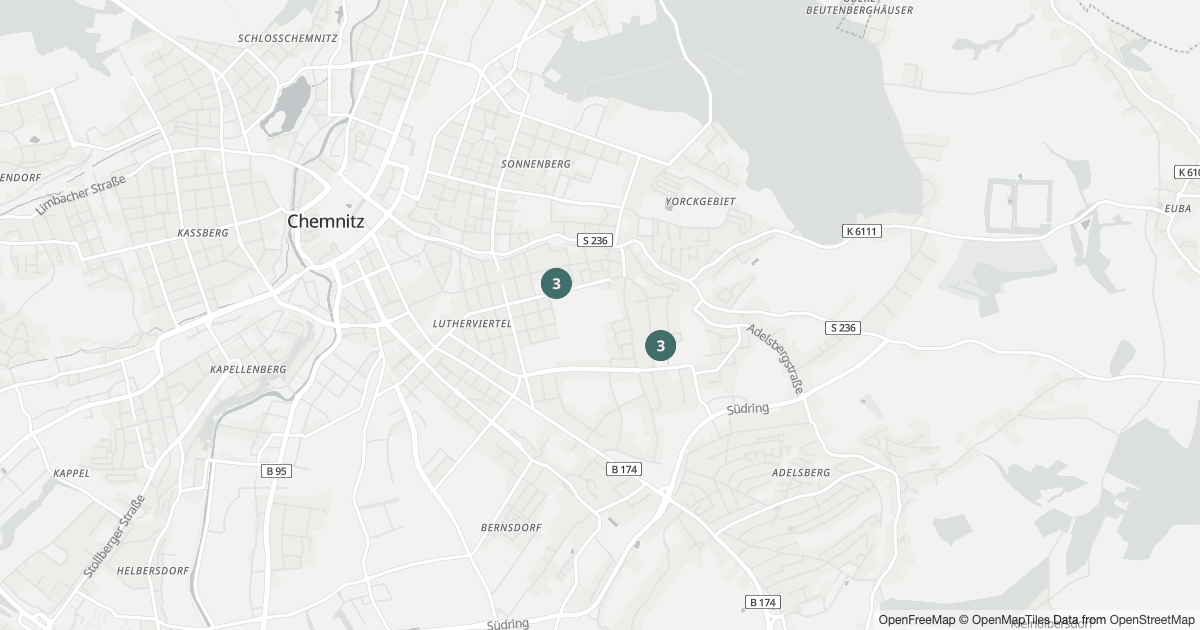Open the 3-point cluster marker beside Lutherviertel

coord(556,284)
